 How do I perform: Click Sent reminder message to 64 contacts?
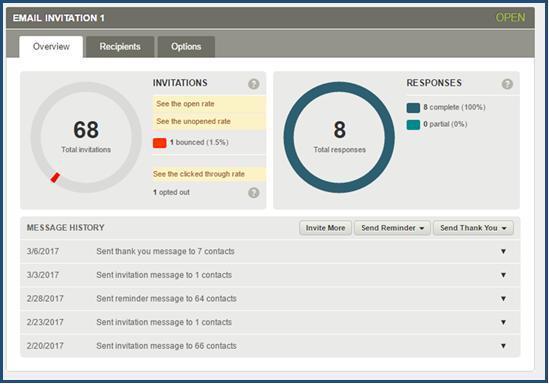click(x=166, y=299)
